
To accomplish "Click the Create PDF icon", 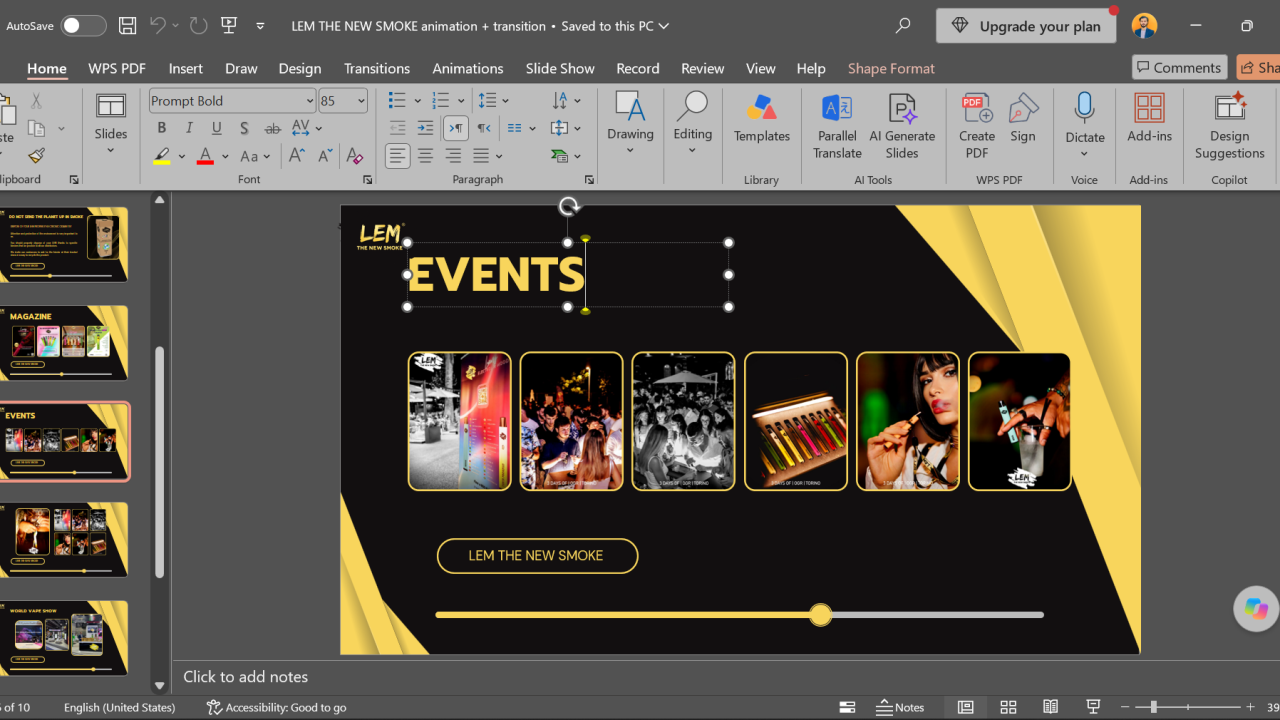I will [977, 127].
